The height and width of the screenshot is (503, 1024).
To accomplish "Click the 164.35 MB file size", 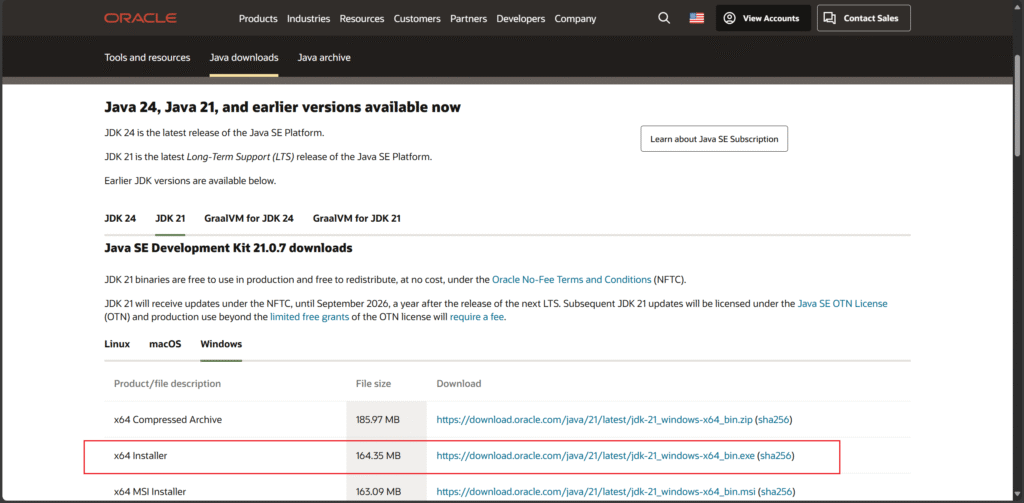I will [x=378, y=456].
